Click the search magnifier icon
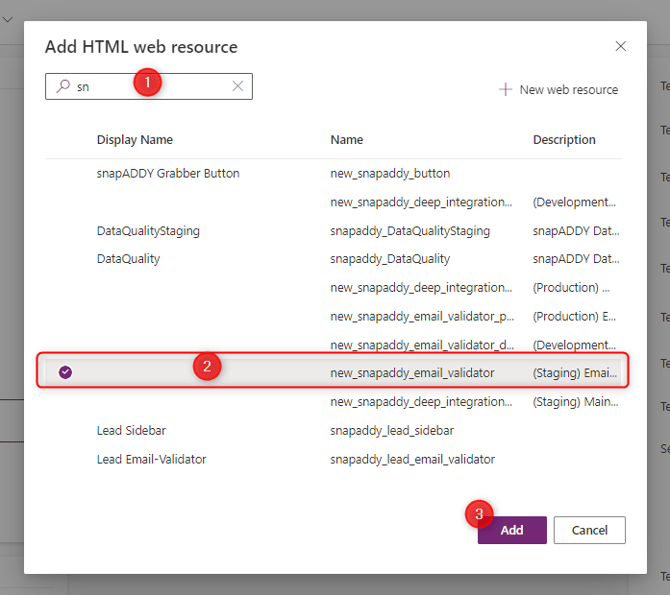Image resolution: width=670 pixels, height=595 pixels. click(63, 87)
